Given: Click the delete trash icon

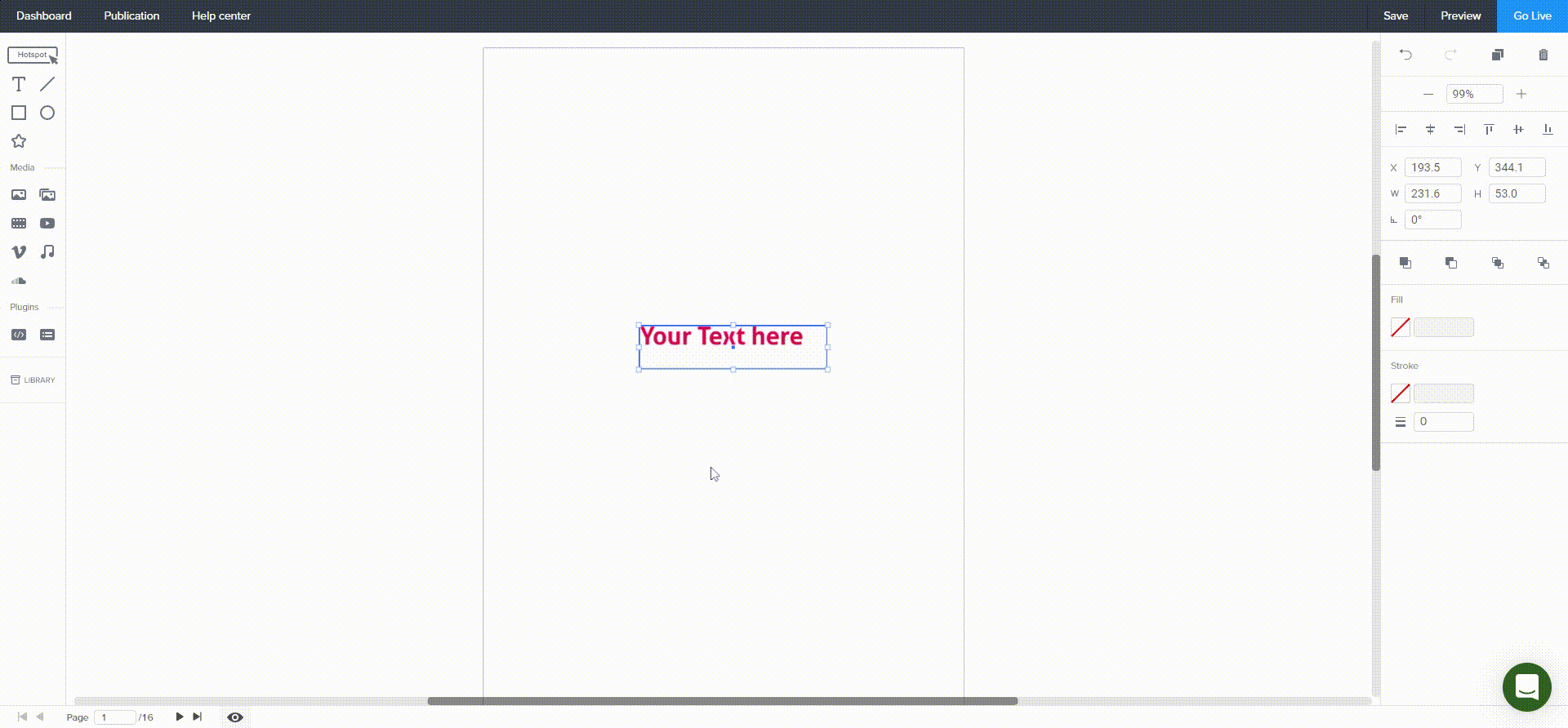Looking at the screenshot, I should (x=1543, y=55).
